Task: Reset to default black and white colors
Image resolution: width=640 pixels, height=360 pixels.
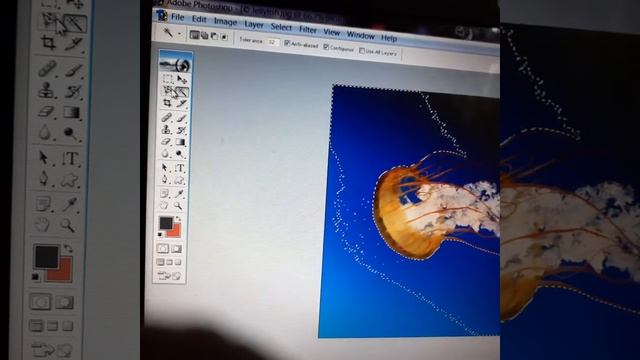Action: click(160, 234)
